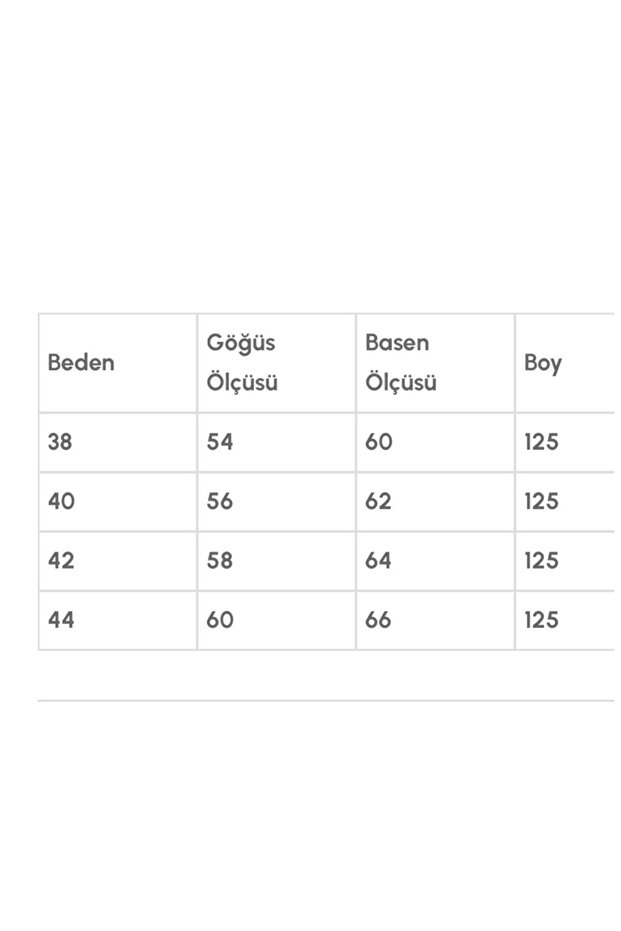Click the Beden column header

tap(81, 362)
